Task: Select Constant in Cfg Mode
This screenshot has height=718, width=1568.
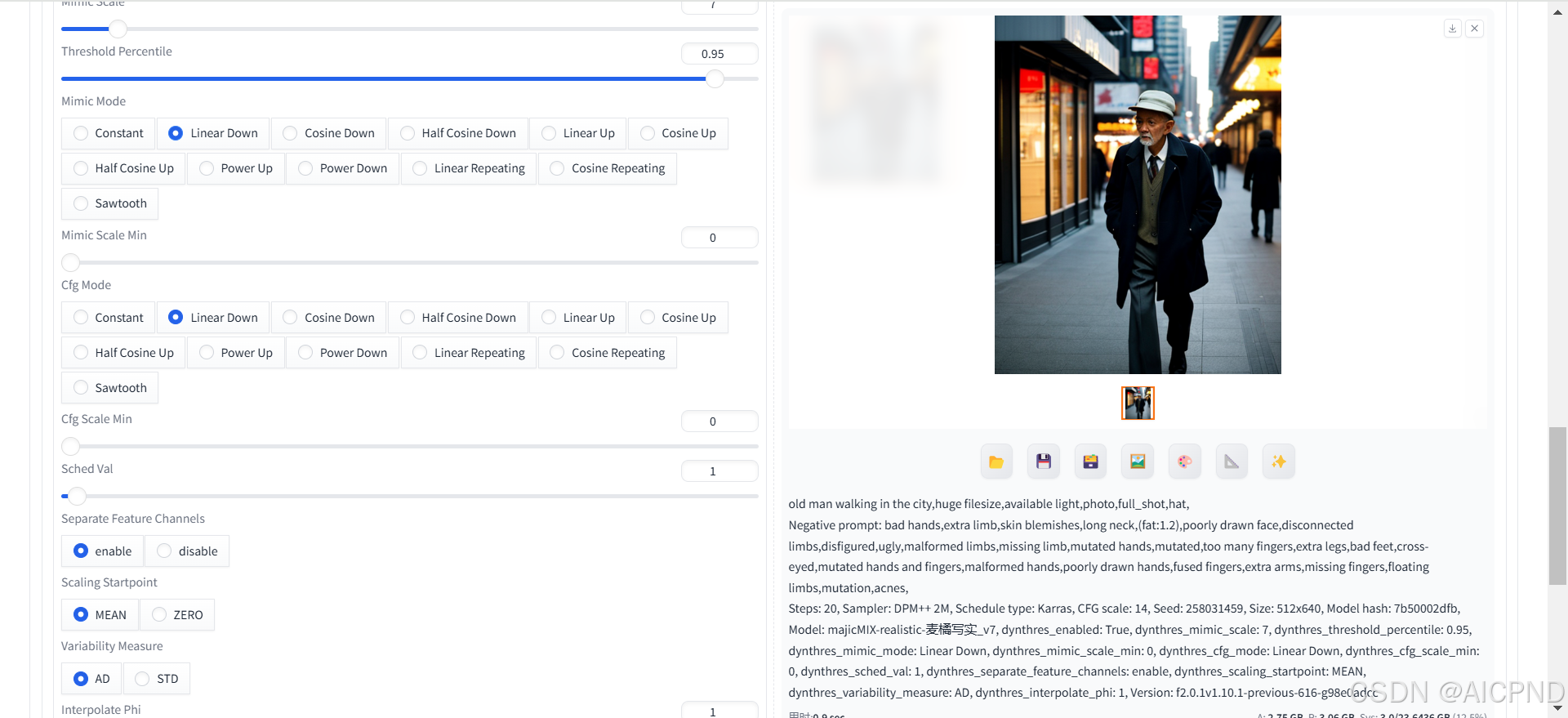Action: click(109, 318)
